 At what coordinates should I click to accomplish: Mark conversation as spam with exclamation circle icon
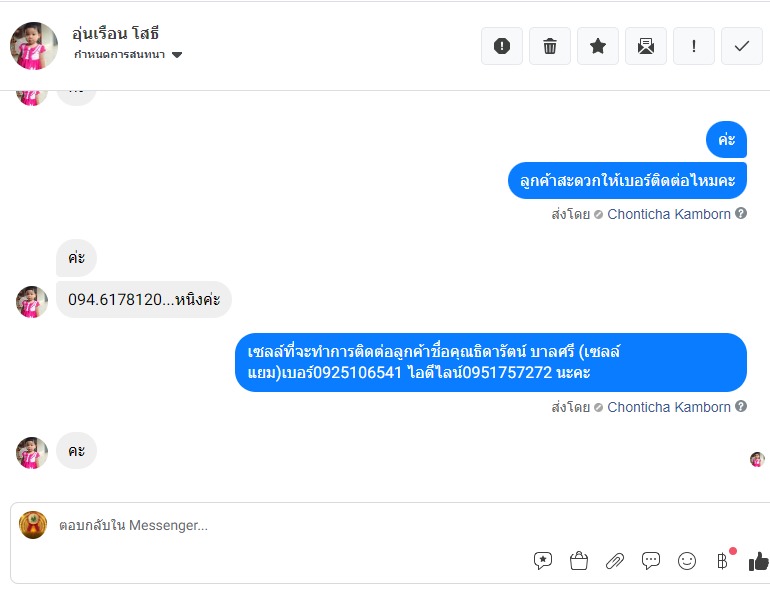pyautogui.click(x=501, y=46)
